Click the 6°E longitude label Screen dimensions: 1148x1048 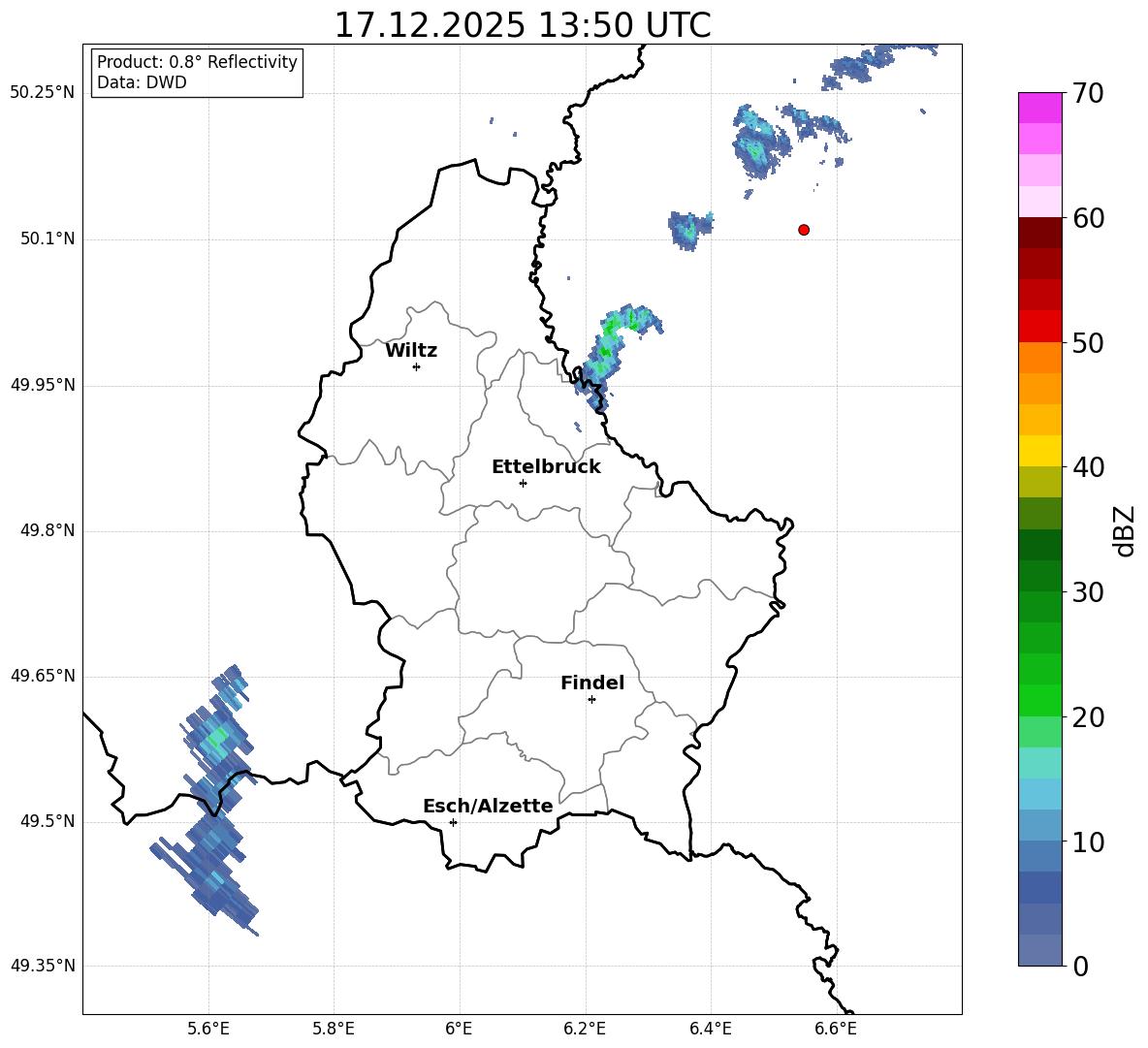(459, 1029)
